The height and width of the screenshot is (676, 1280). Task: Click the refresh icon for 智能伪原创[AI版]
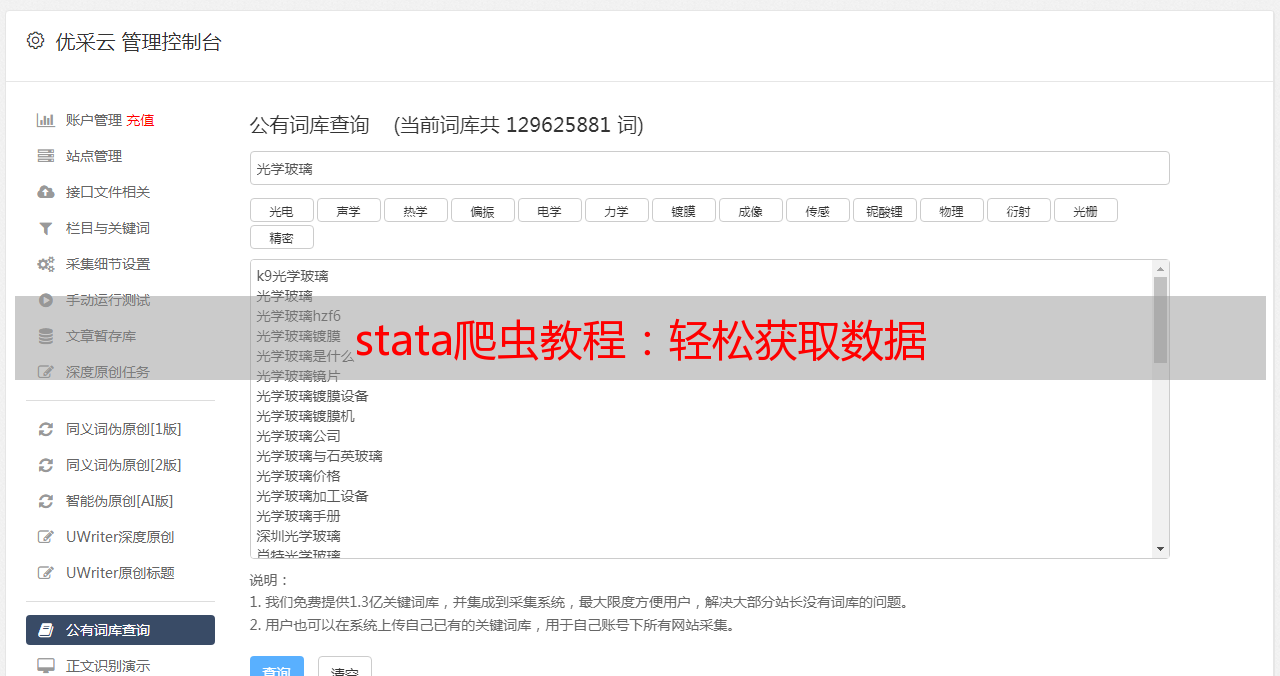tap(46, 501)
